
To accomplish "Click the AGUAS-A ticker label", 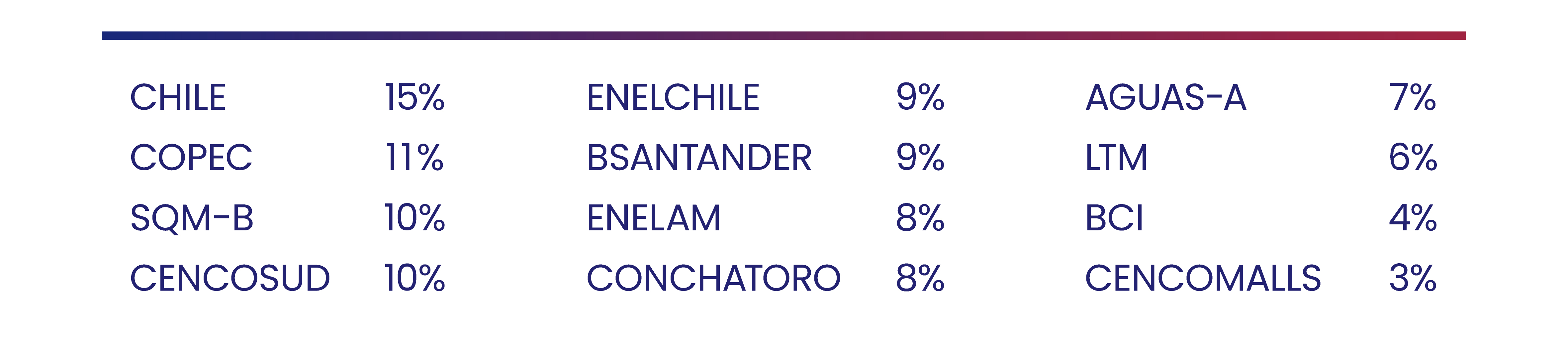I will pyautogui.click(x=1166, y=97).
